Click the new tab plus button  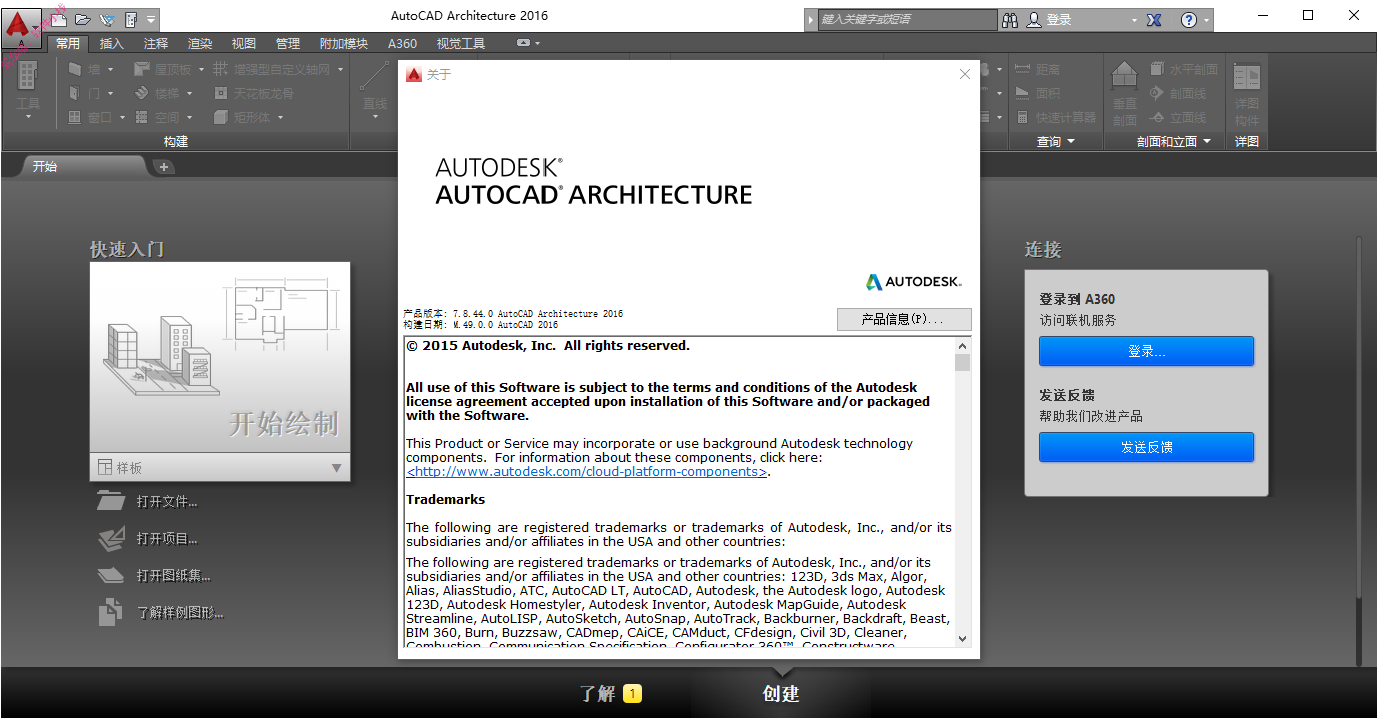coord(165,167)
